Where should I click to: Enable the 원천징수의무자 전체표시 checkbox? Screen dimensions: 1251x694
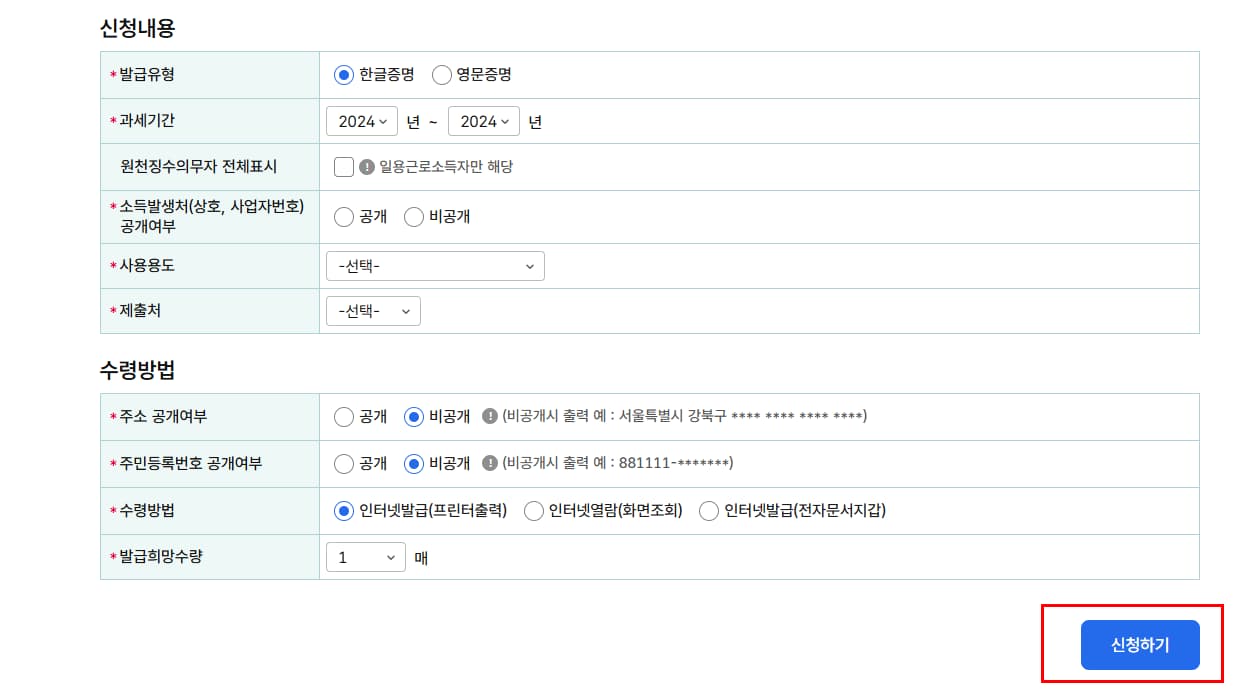343,166
